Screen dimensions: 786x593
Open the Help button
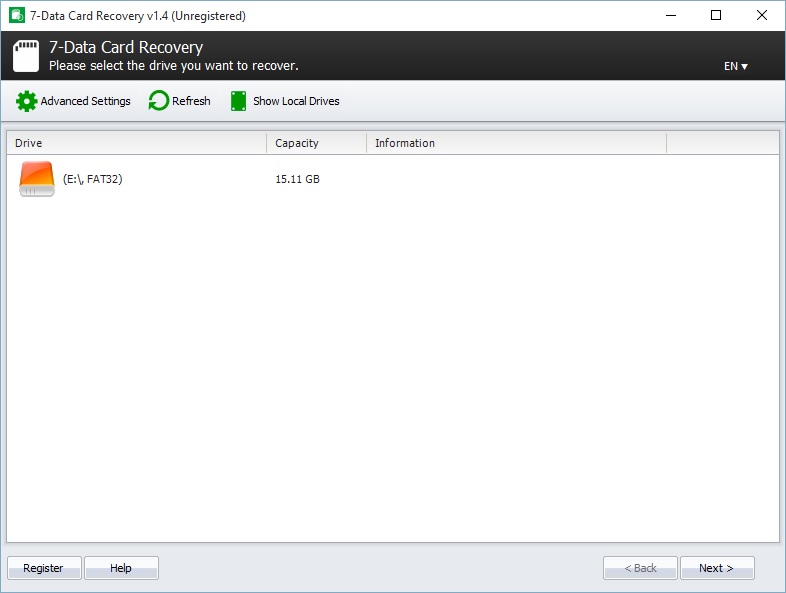[x=121, y=568]
